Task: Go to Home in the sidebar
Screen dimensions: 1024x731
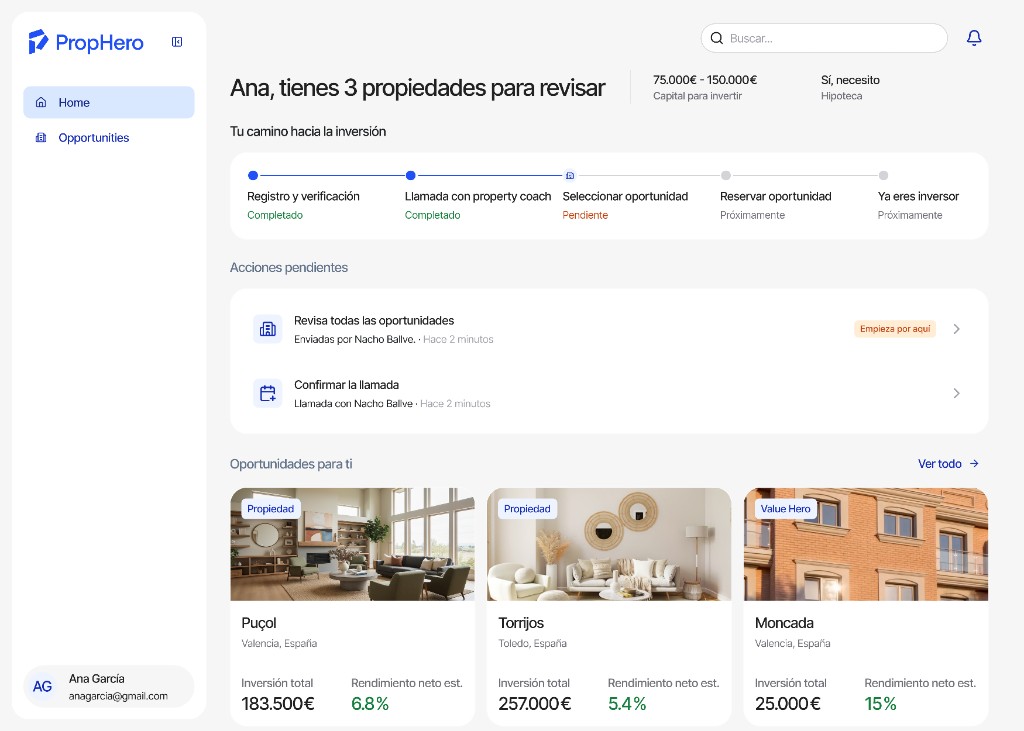Action: coord(108,102)
